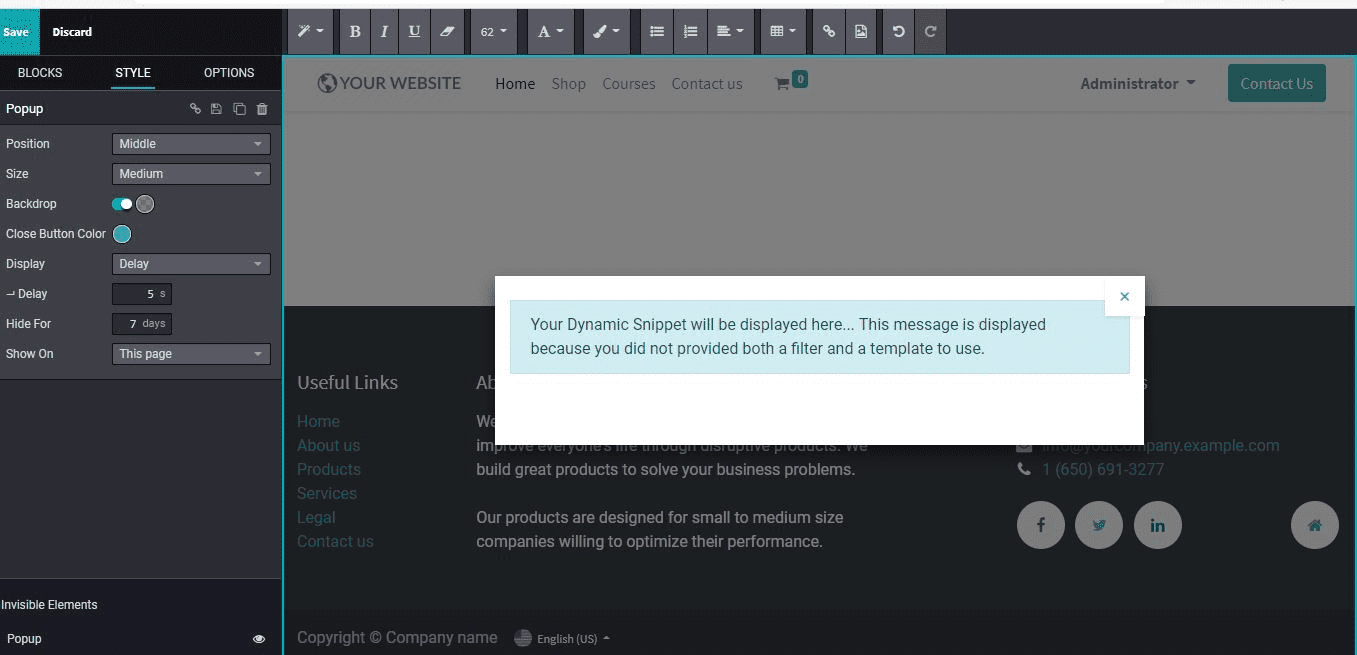Click the Popup link icon
This screenshot has height=655, width=1357.
[195, 109]
